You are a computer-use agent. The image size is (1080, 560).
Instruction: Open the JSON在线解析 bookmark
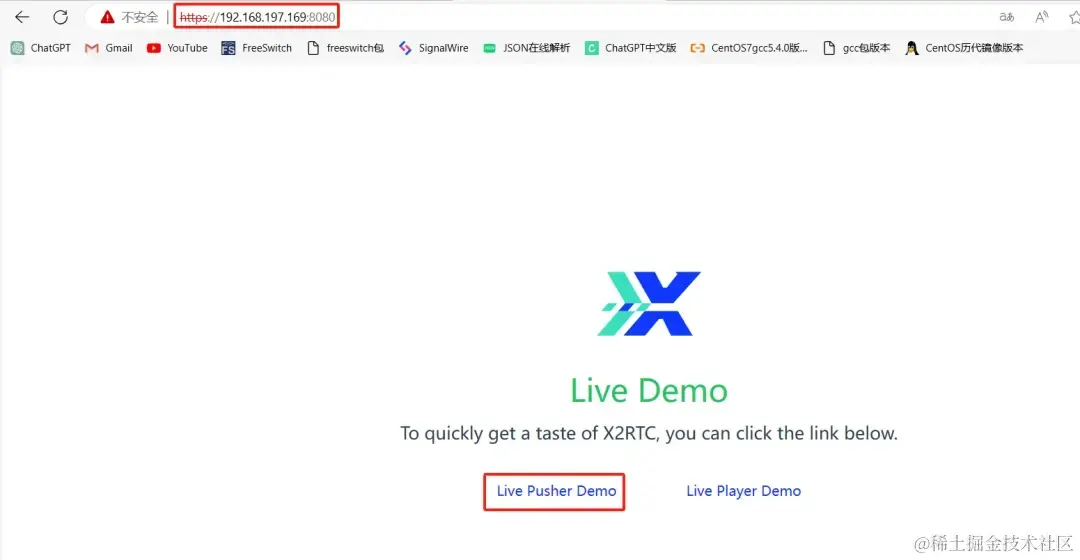pyautogui.click(x=526, y=48)
